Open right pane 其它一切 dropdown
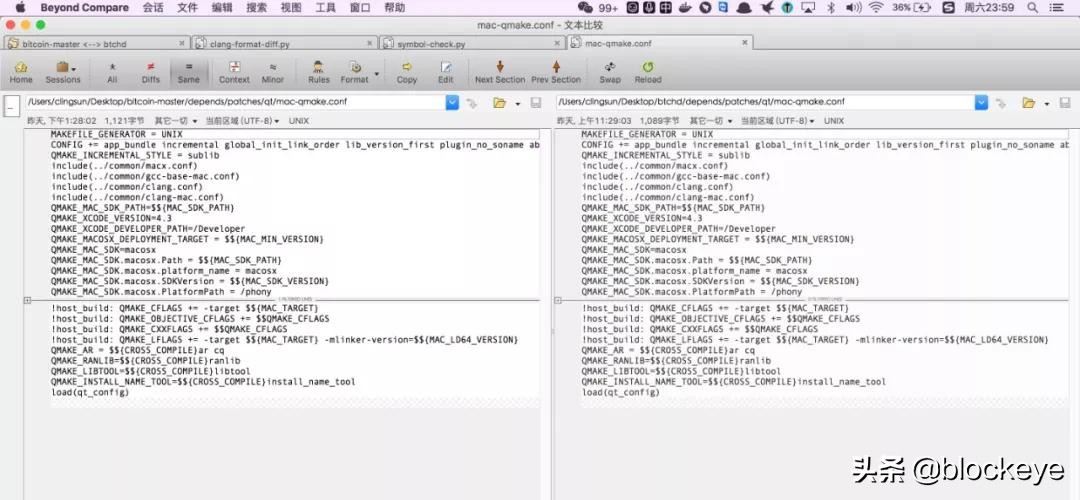The width and height of the screenshot is (1080, 500). [711, 121]
